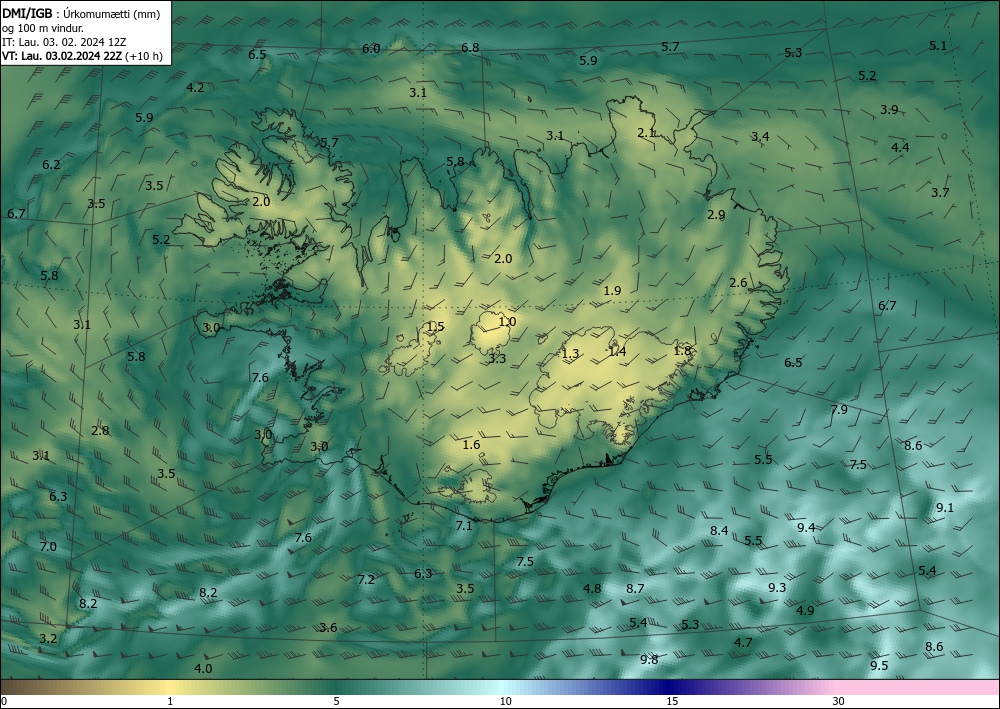Image resolution: width=1000 pixels, height=709 pixels.
Task: Click the map value 5.1
Action: [938, 45]
